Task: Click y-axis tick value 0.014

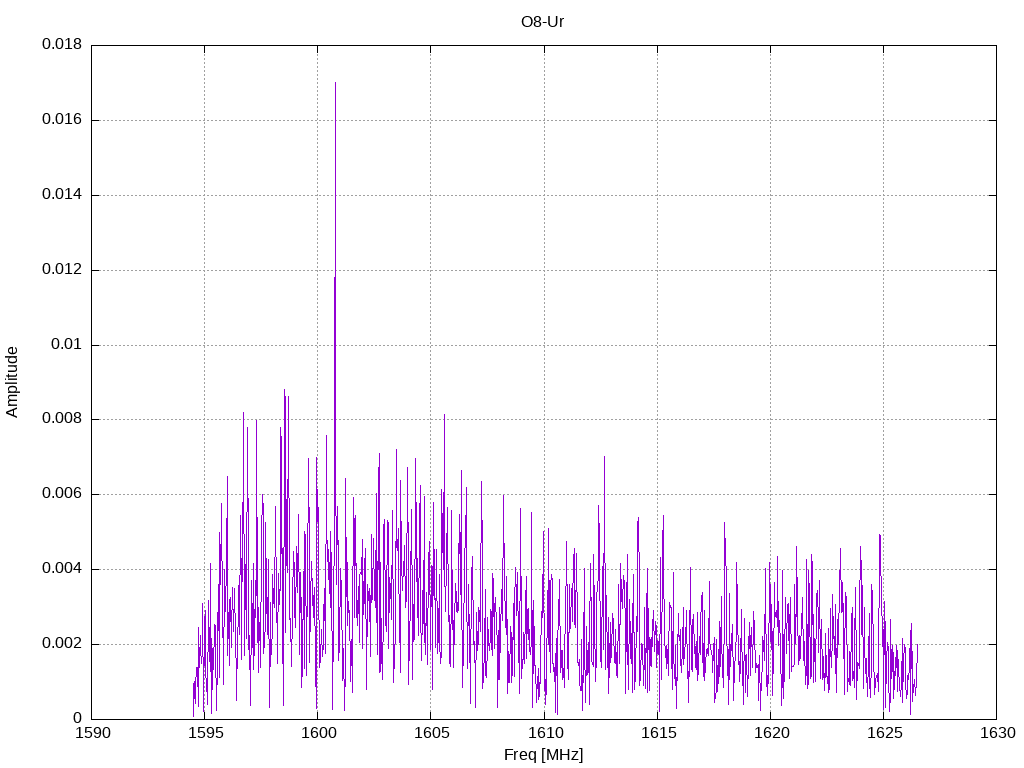Action: [x=62, y=195]
